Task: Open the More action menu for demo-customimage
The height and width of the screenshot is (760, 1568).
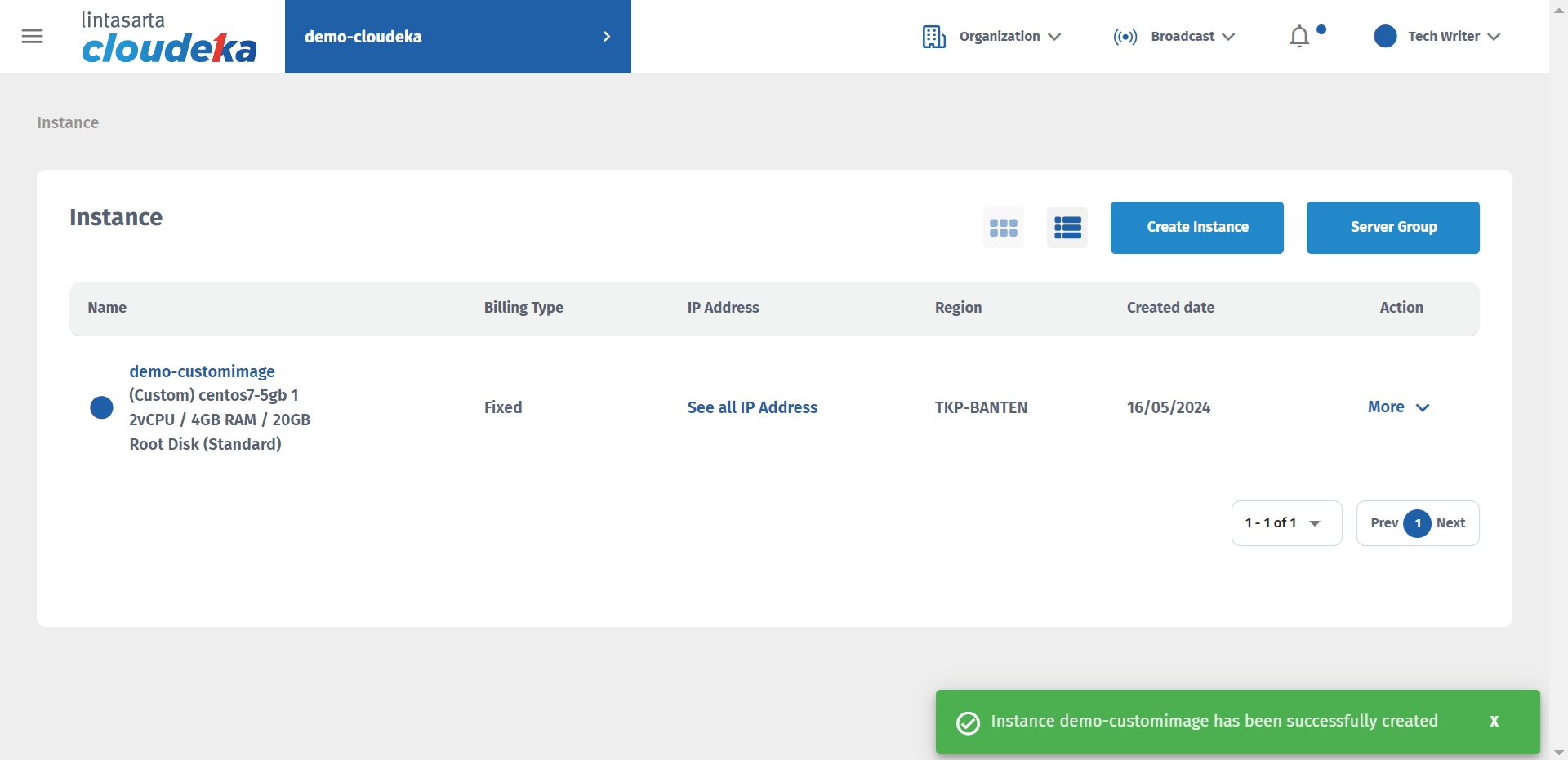Action: (x=1398, y=407)
